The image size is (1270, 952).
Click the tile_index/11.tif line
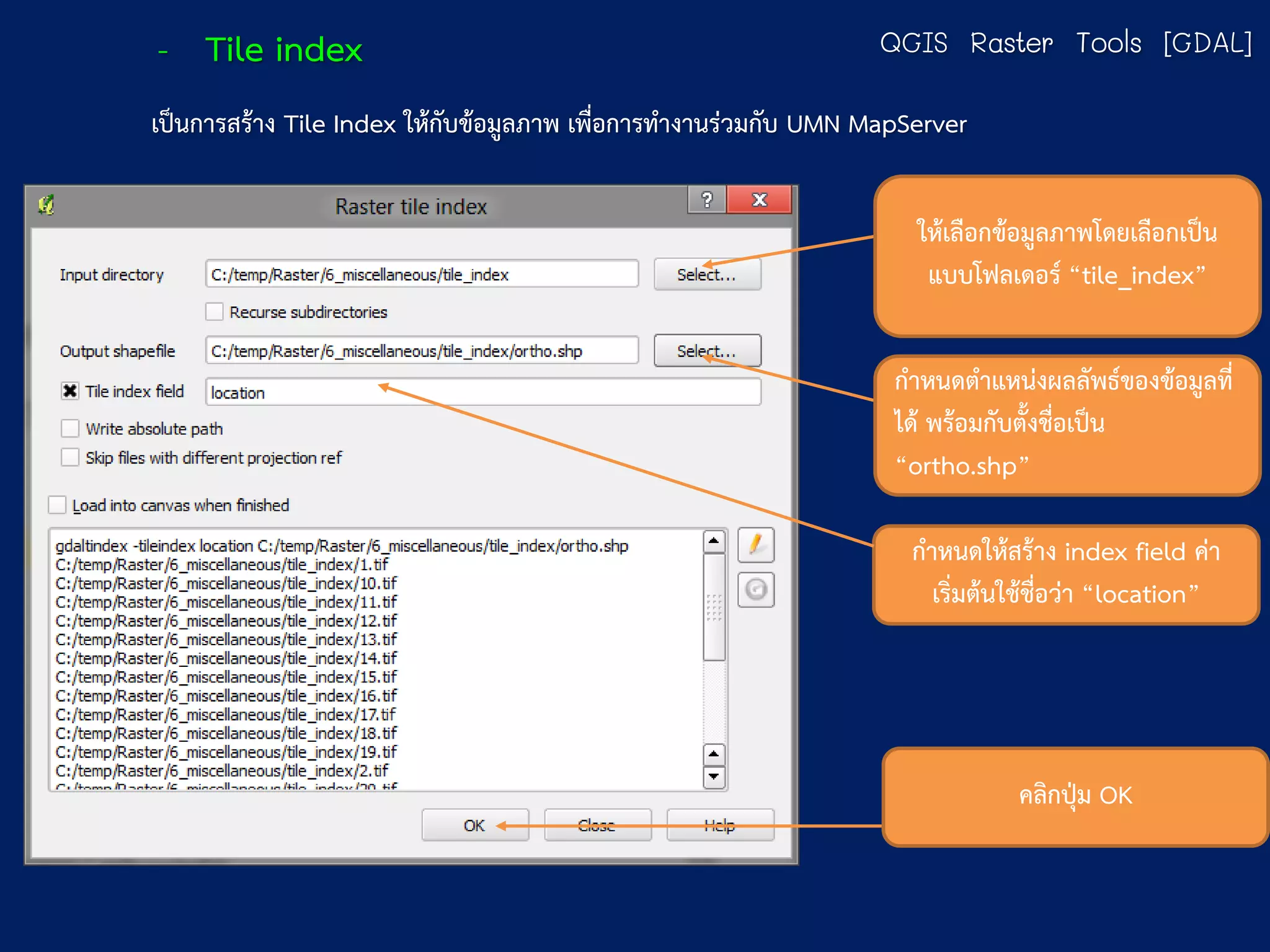click(x=226, y=602)
